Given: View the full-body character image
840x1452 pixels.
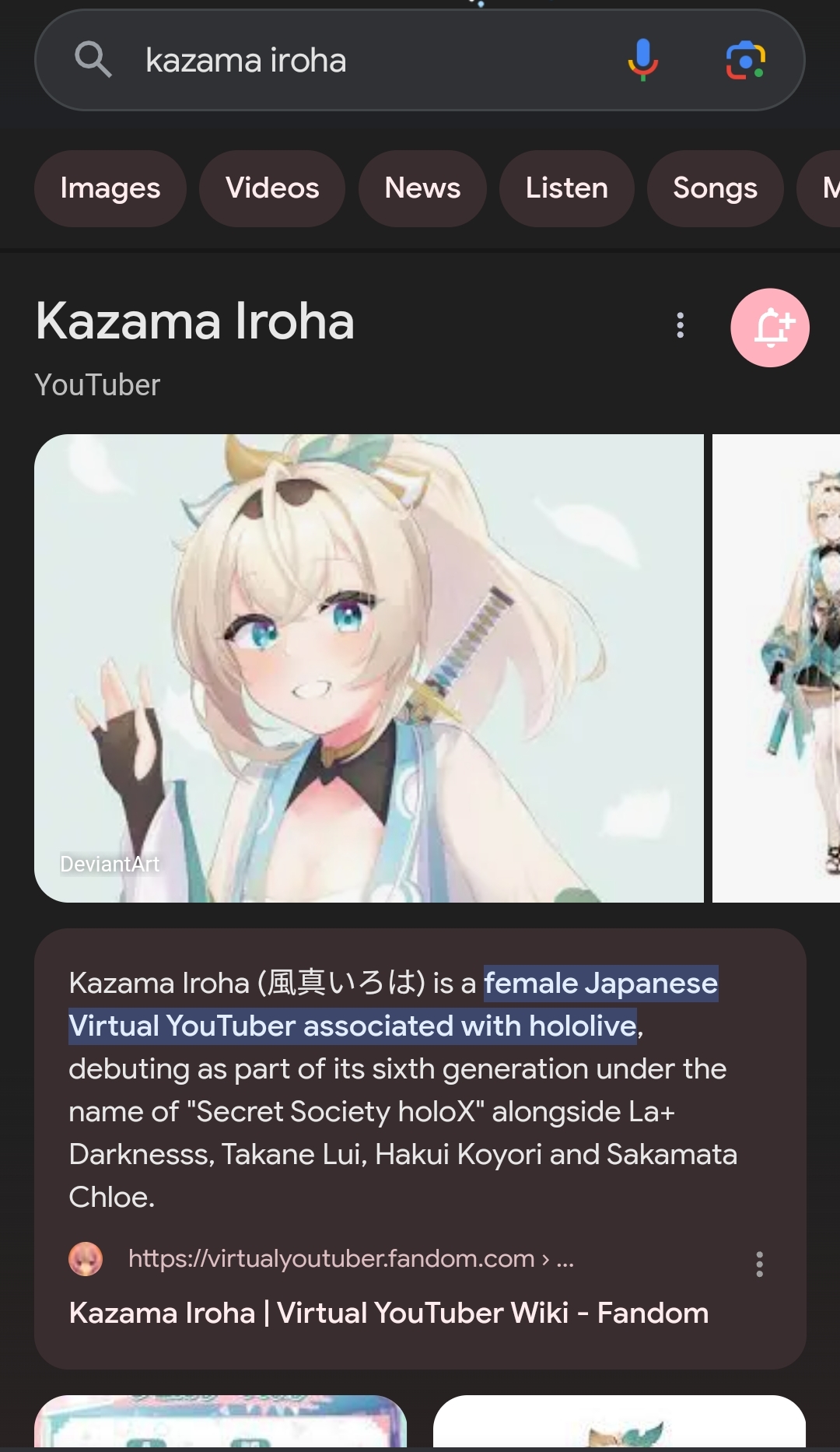Looking at the screenshot, I should click(776, 668).
